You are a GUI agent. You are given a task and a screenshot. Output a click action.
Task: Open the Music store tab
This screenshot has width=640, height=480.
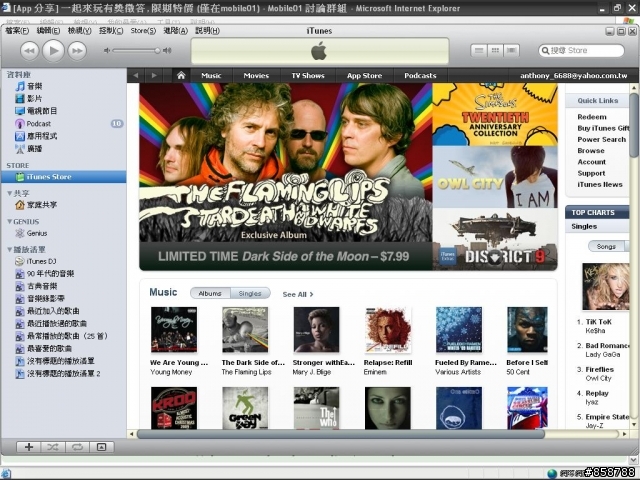211,76
